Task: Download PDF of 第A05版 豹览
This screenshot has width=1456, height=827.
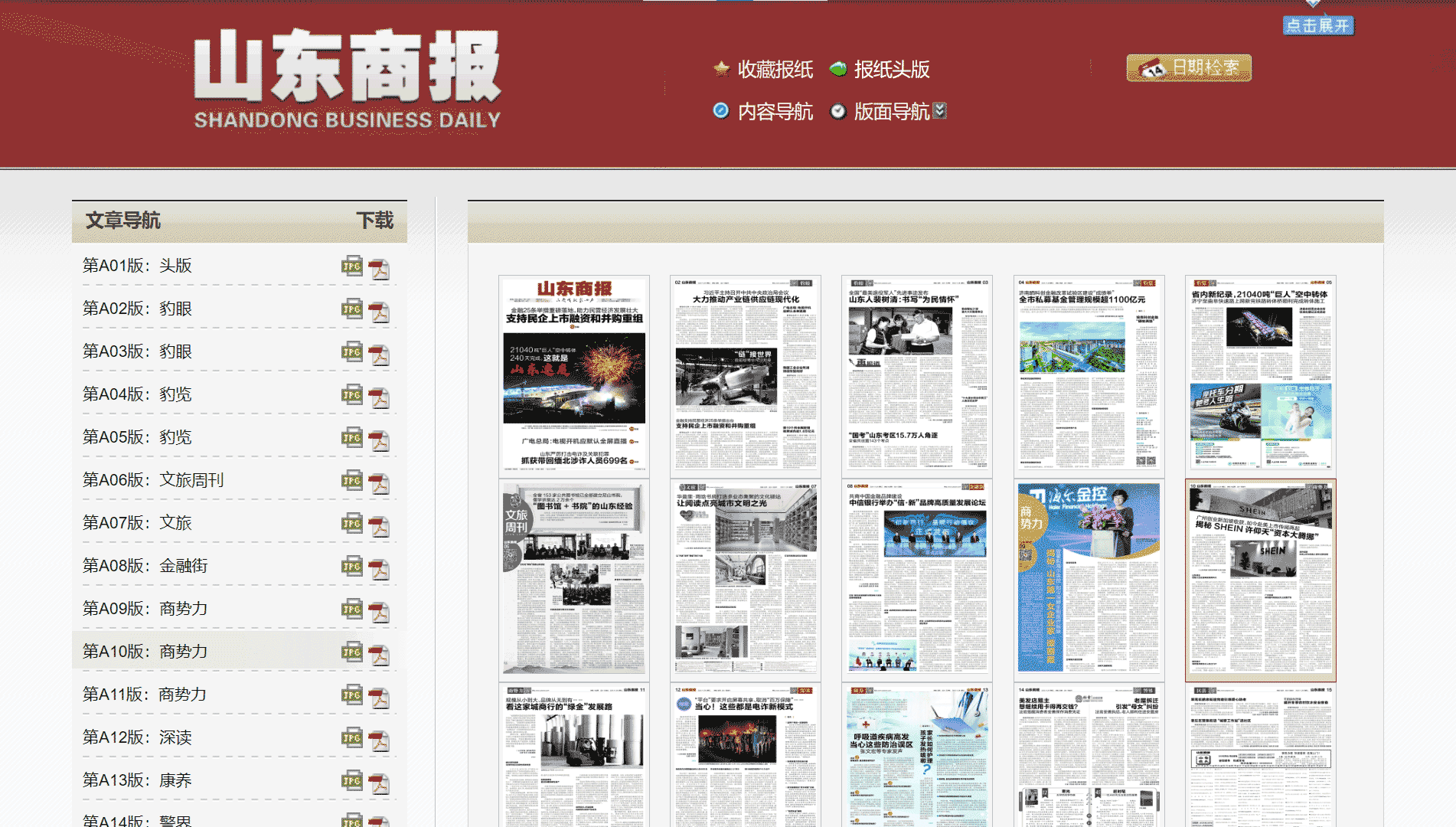Action: click(x=379, y=440)
